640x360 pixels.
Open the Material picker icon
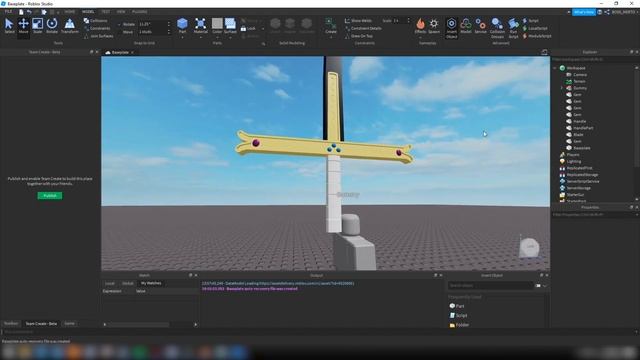pos(200,24)
